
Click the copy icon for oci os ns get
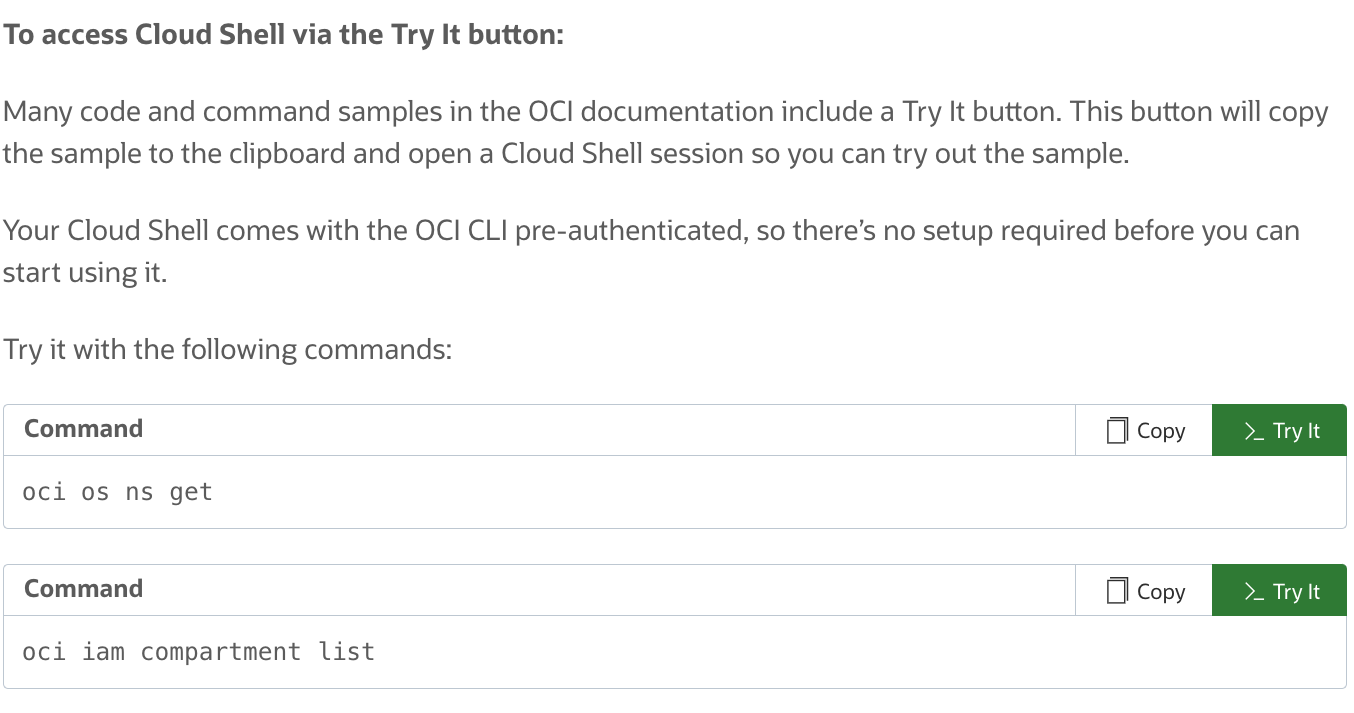[1117, 431]
